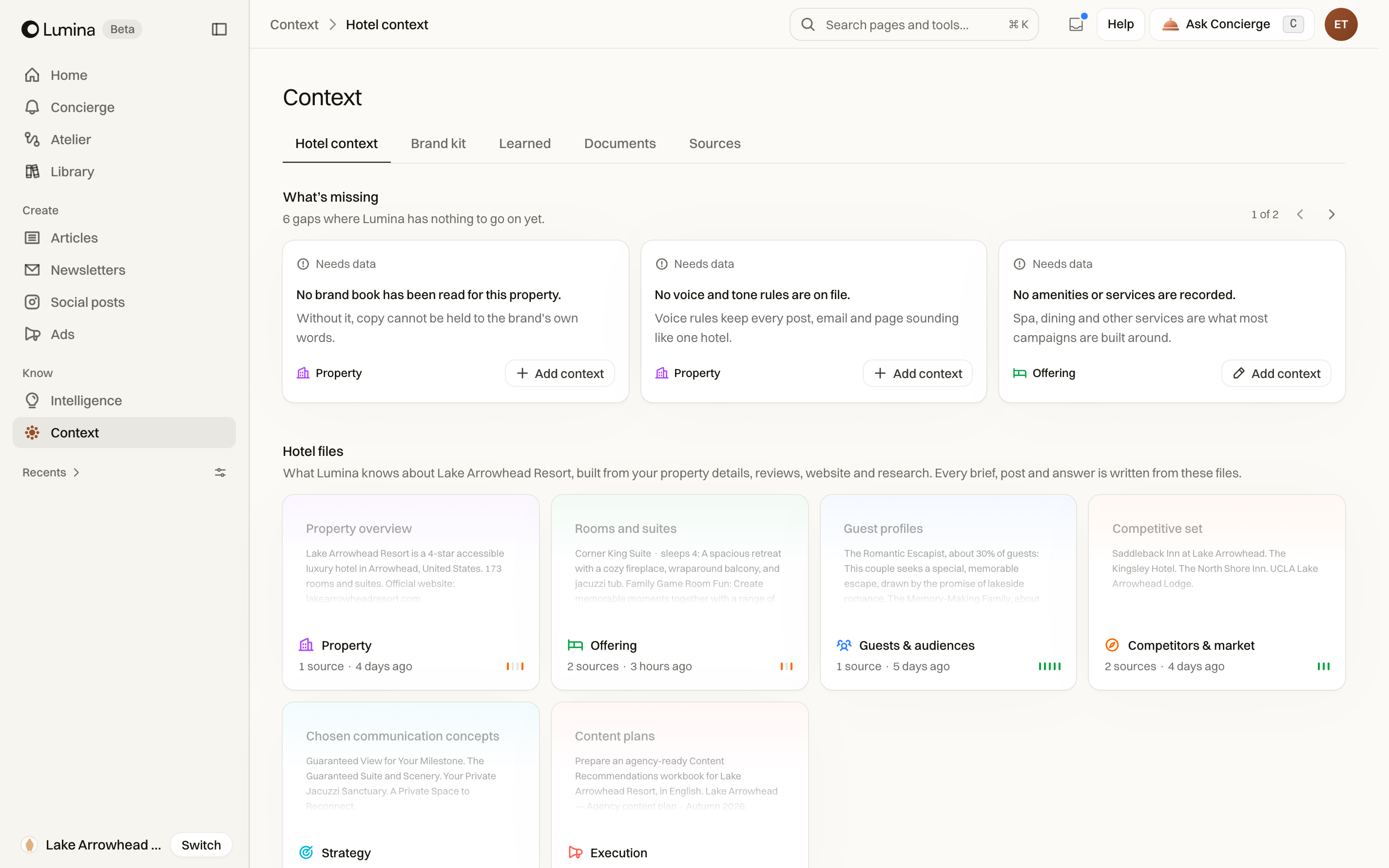Open Social posts under Create
This screenshot has height=868, width=1389.
124,302
